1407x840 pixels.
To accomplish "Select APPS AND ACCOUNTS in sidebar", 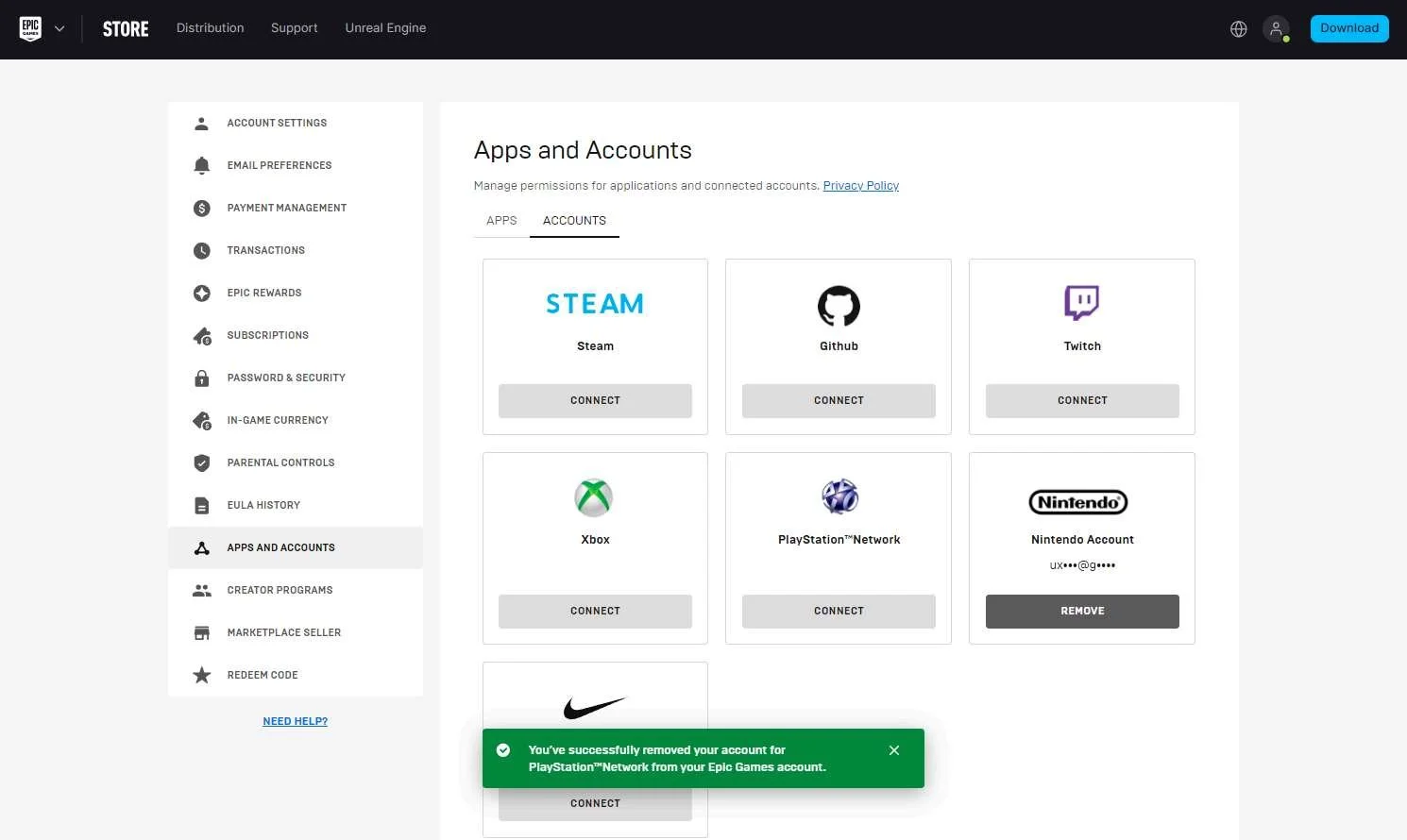I will [296, 548].
